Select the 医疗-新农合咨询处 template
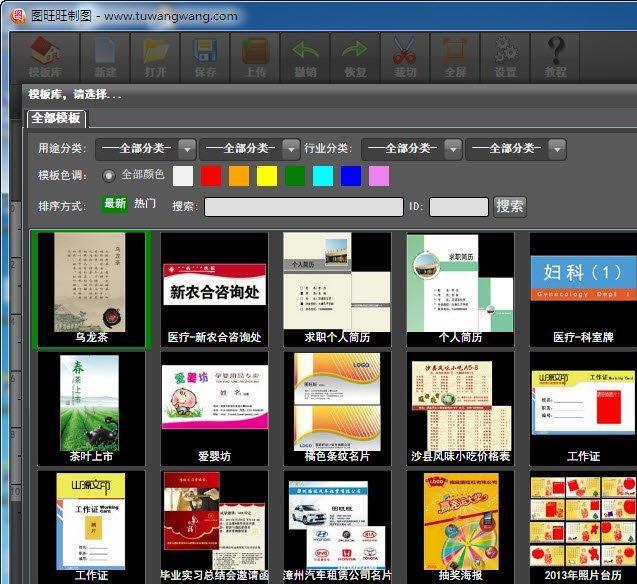 [214, 290]
